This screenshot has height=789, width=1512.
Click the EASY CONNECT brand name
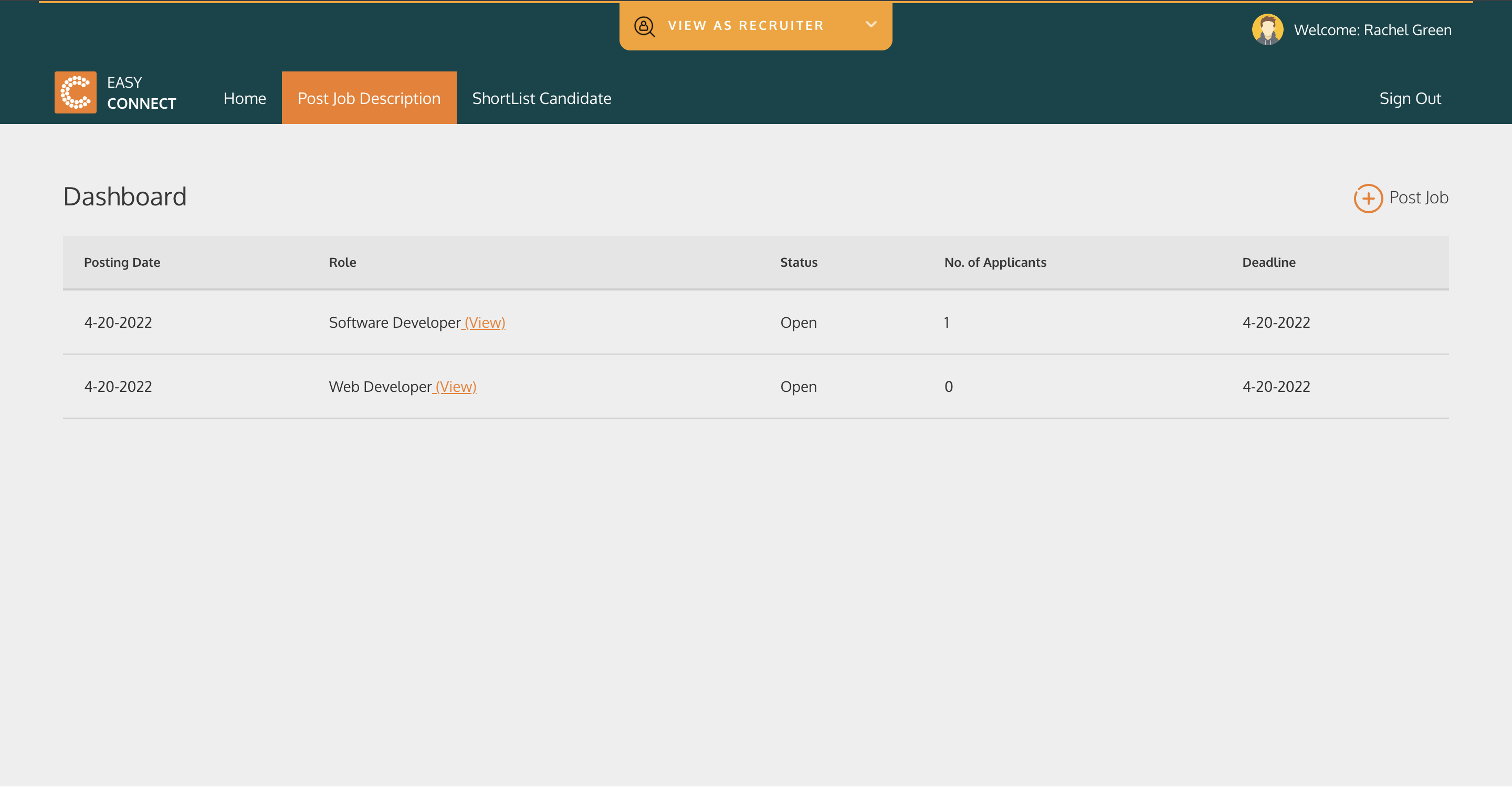141,94
